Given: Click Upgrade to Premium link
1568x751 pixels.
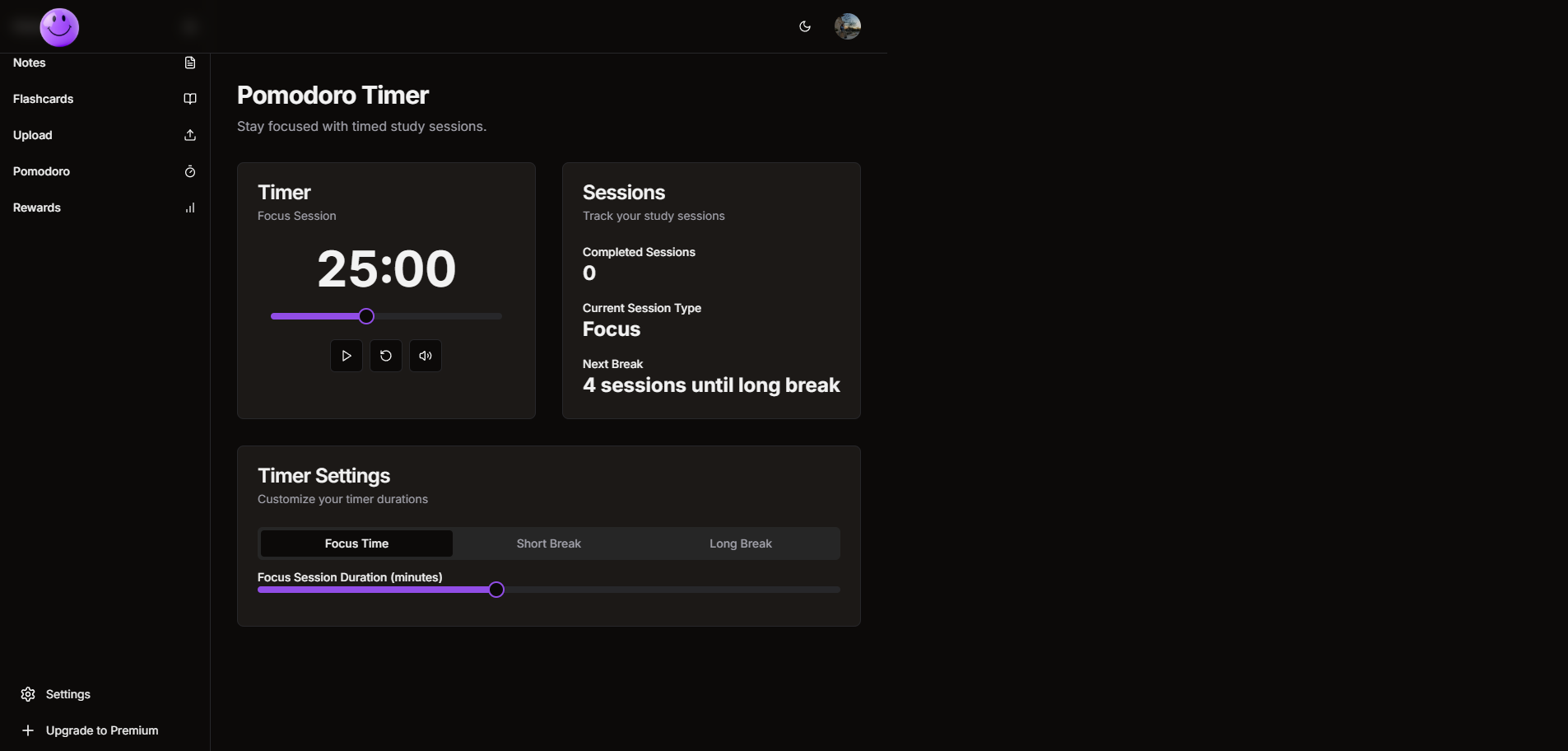Looking at the screenshot, I should tap(101, 730).
